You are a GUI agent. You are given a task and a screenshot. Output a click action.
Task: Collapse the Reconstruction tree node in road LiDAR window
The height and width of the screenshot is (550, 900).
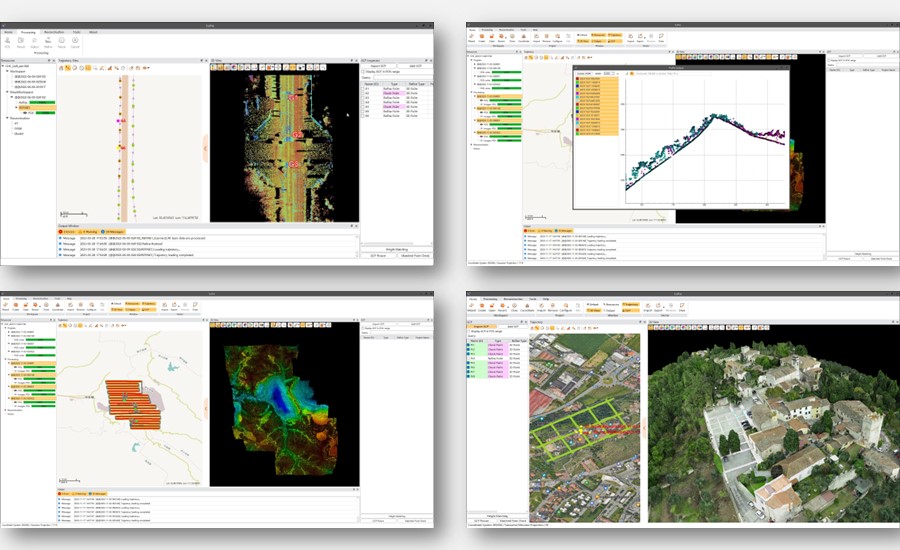pos(6,117)
